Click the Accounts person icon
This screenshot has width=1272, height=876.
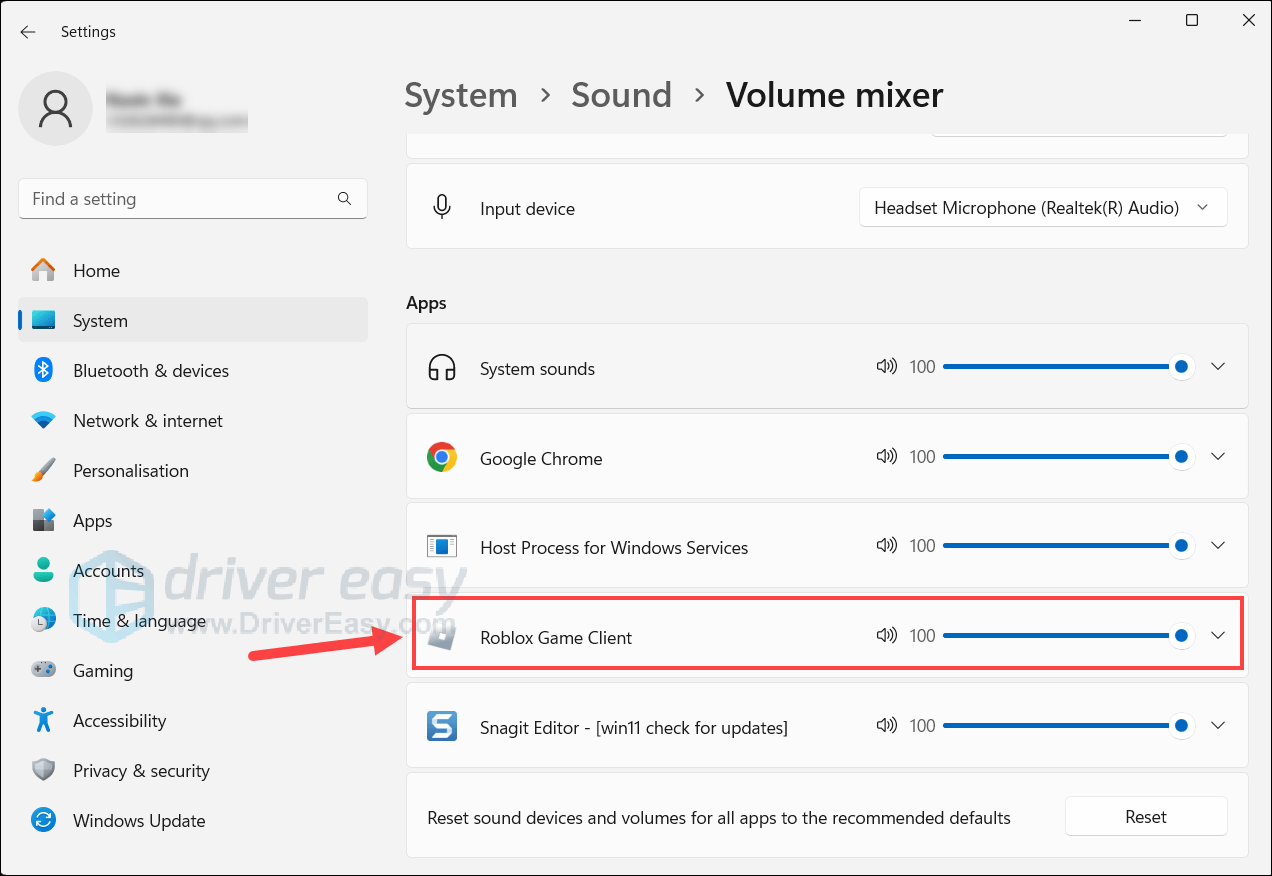(43, 570)
